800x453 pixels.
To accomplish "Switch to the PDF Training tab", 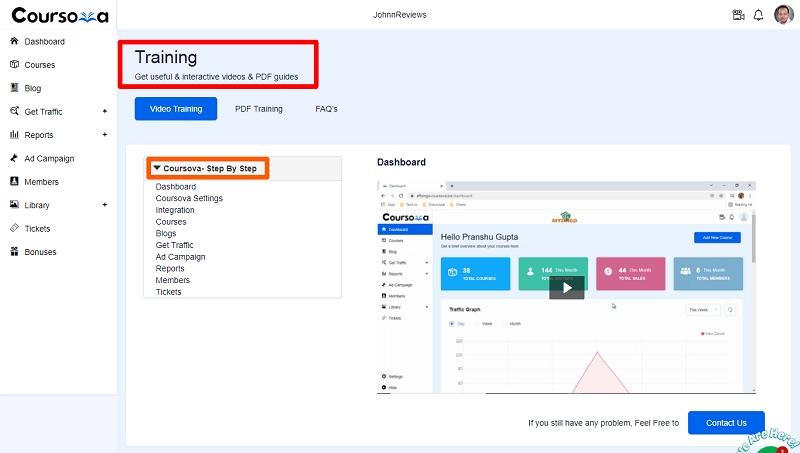I will pyautogui.click(x=259, y=109).
